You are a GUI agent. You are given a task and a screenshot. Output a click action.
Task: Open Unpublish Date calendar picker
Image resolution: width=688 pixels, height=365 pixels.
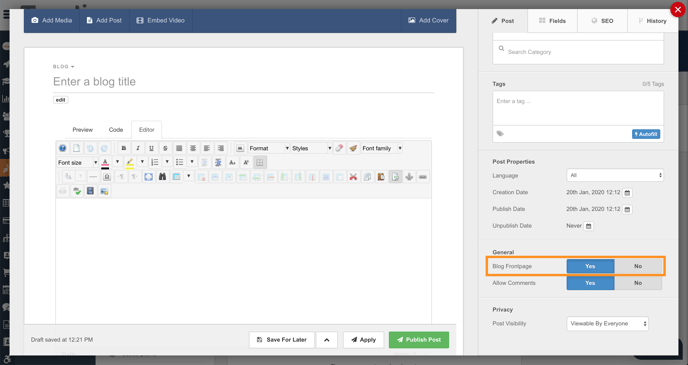589,226
